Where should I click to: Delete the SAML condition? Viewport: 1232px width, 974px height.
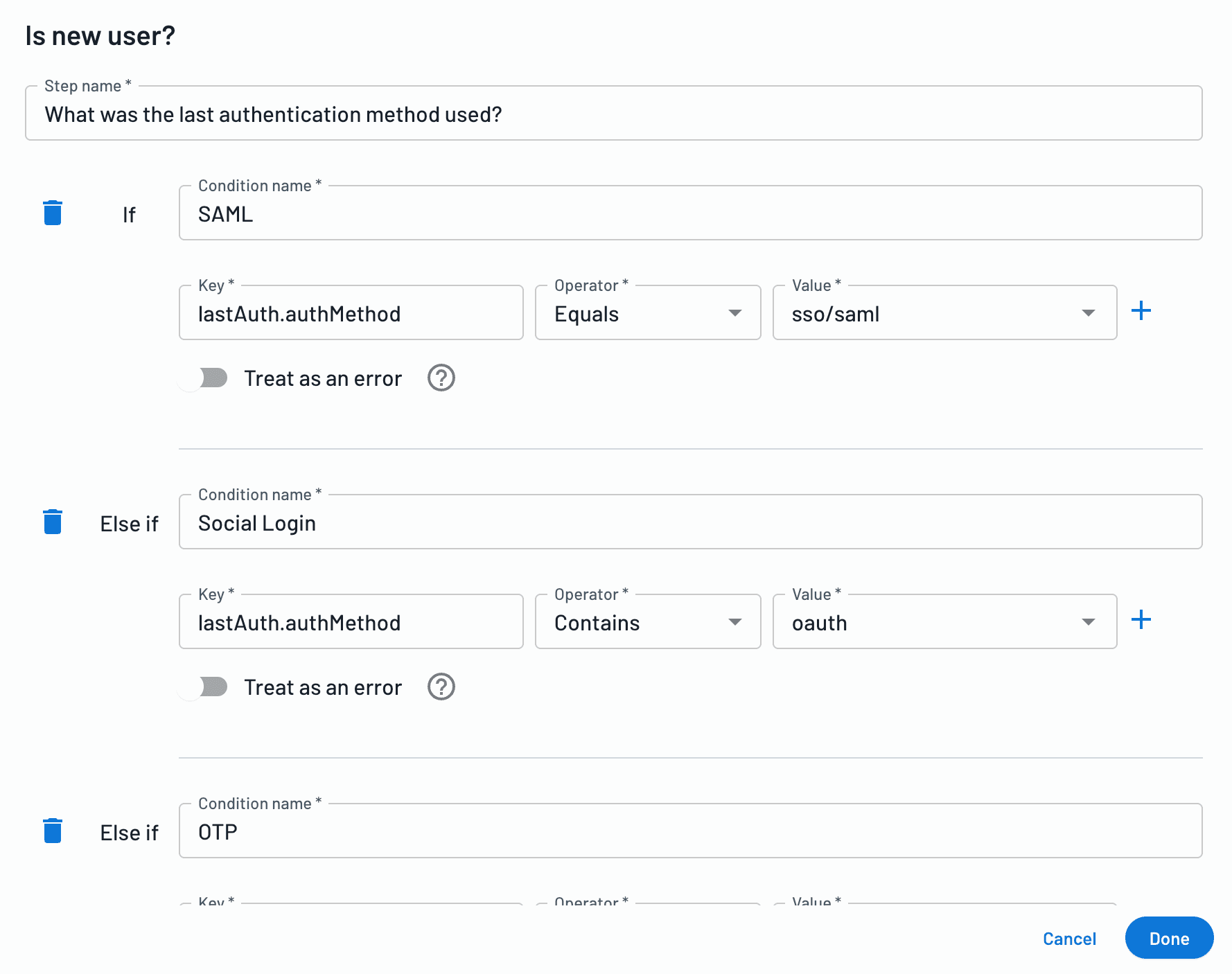(x=53, y=213)
